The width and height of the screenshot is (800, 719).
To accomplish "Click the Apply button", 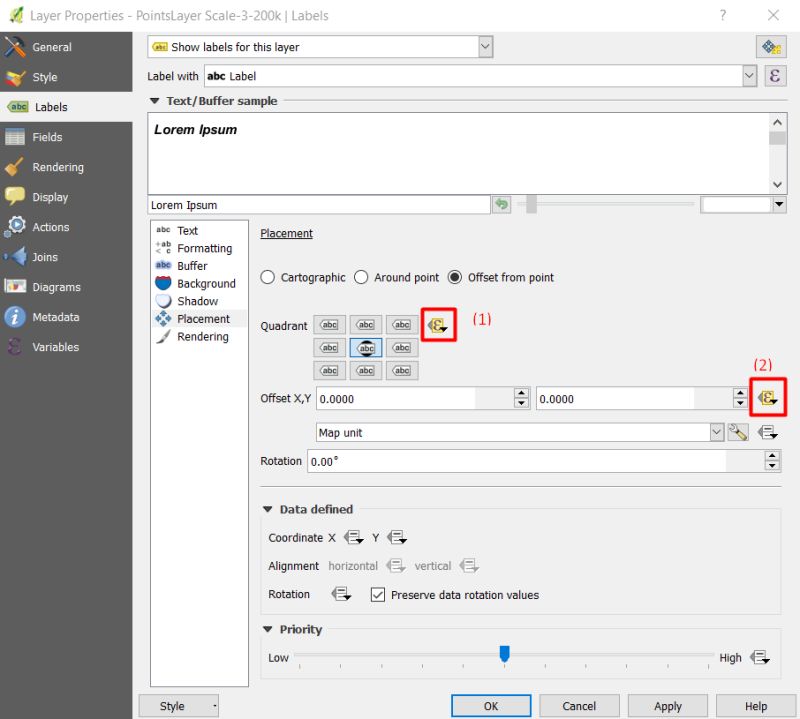I will 667,705.
